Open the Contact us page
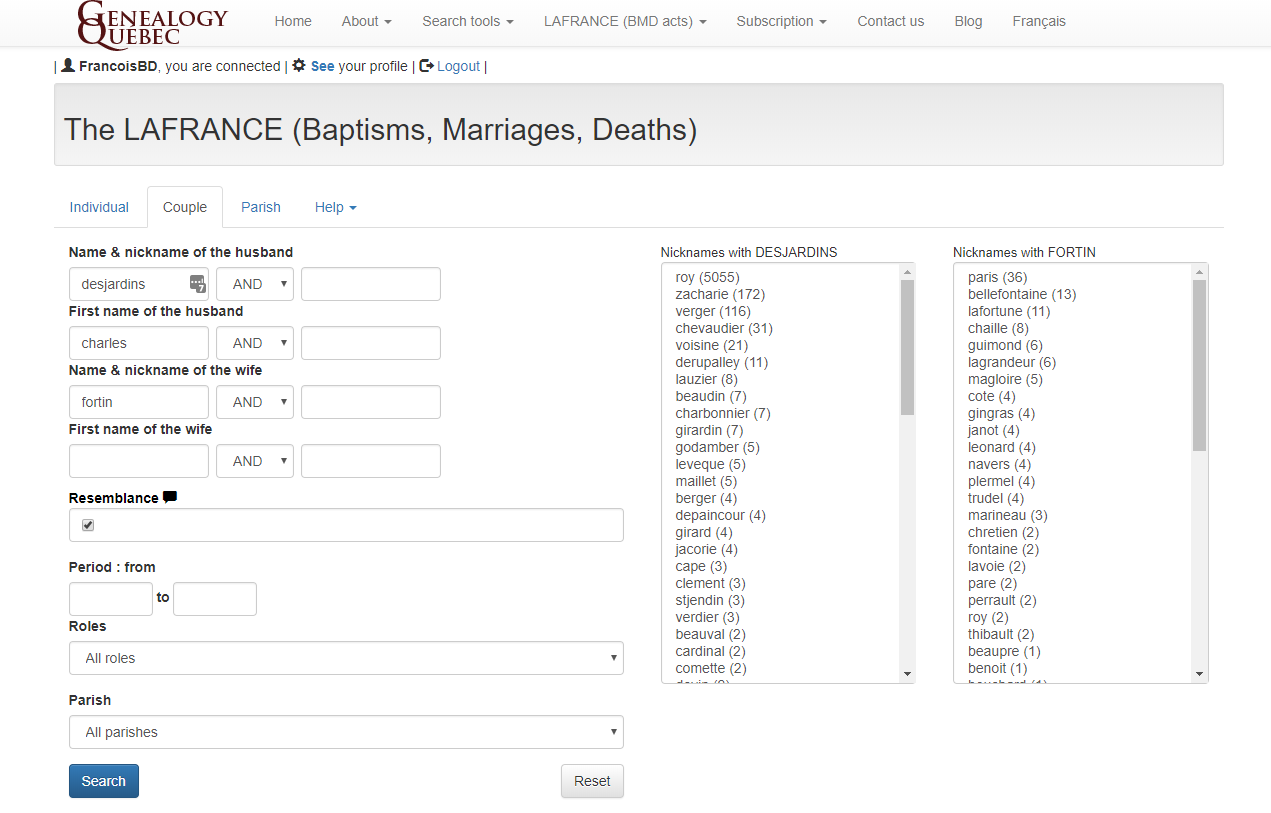 click(x=891, y=21)
